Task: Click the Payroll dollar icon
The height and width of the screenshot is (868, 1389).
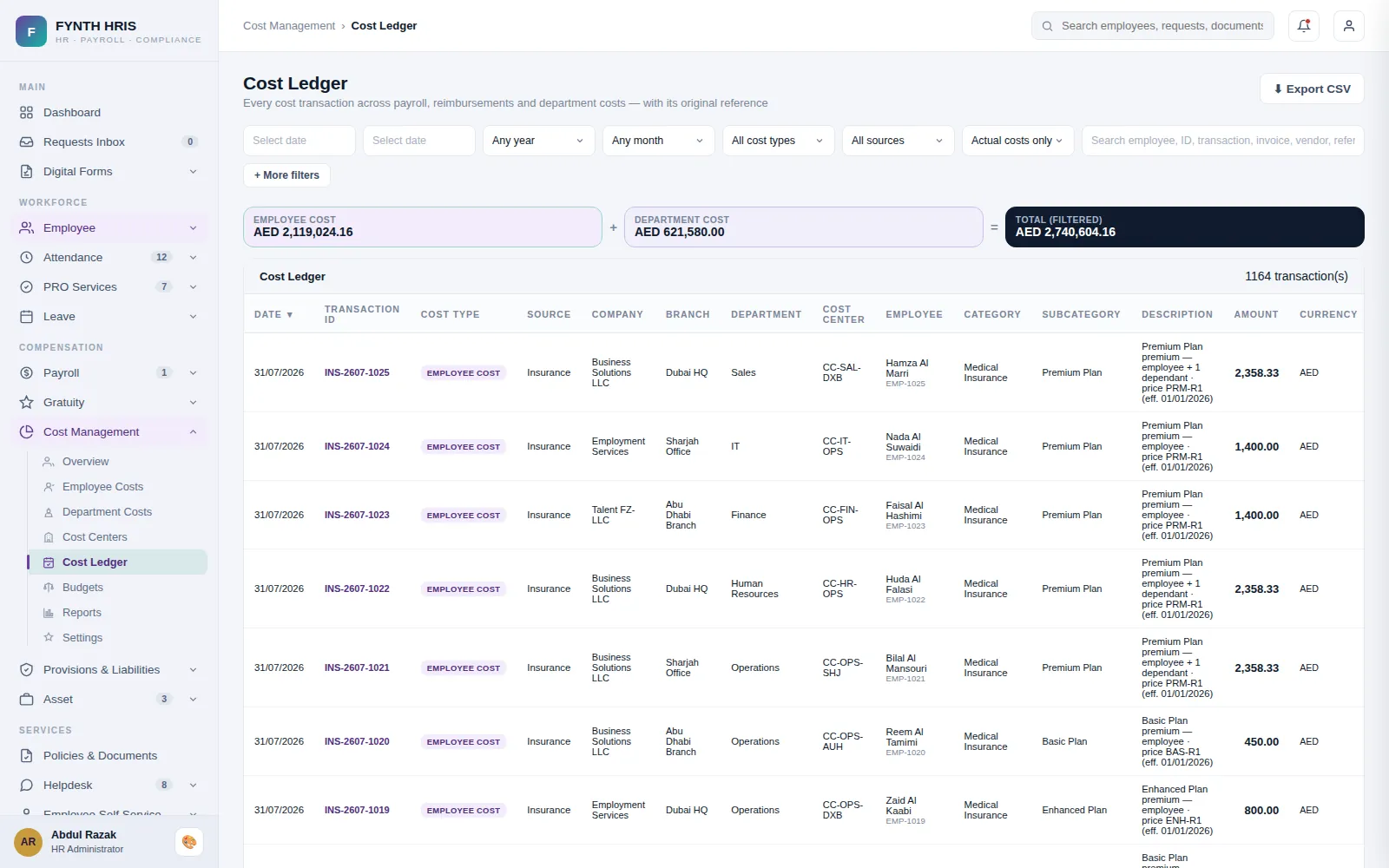Action: click(x=27, y=373)
